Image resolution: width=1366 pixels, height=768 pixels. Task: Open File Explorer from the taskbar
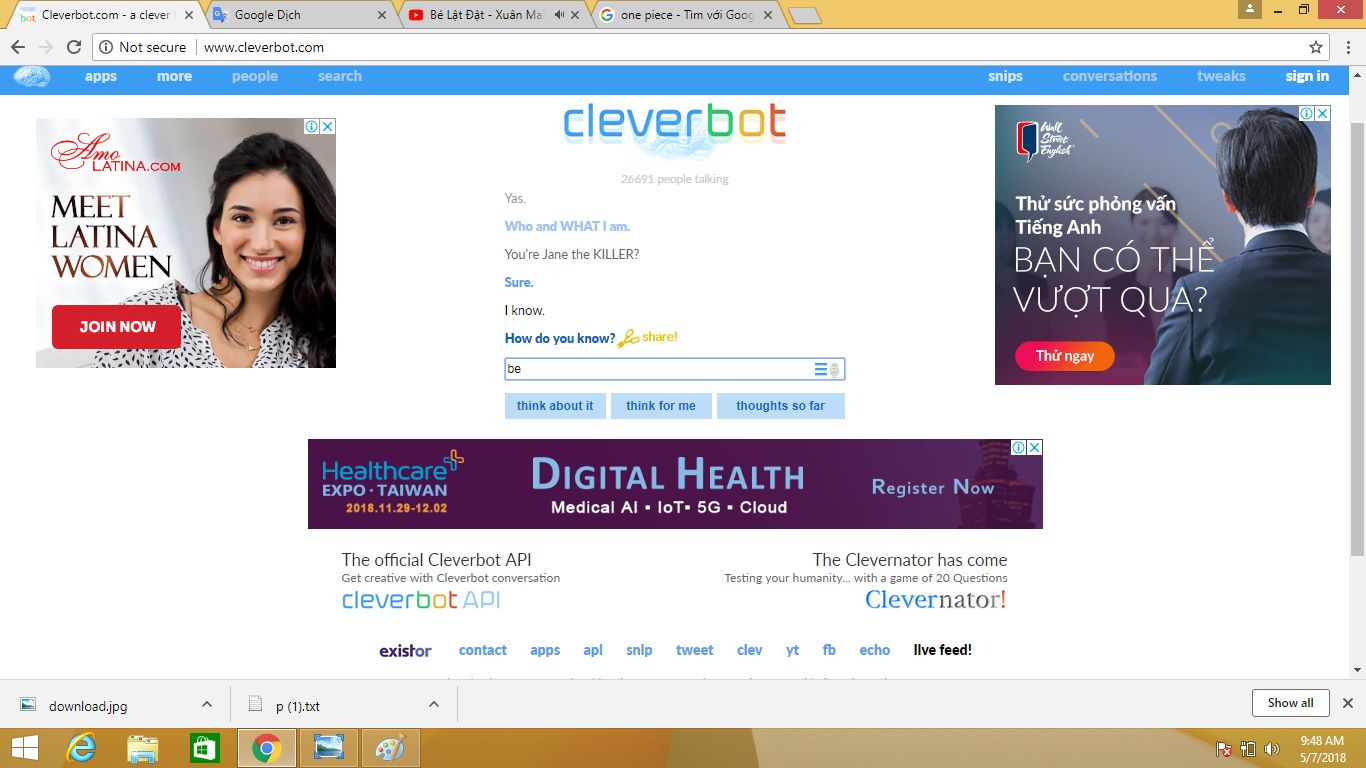coord(143,748)
